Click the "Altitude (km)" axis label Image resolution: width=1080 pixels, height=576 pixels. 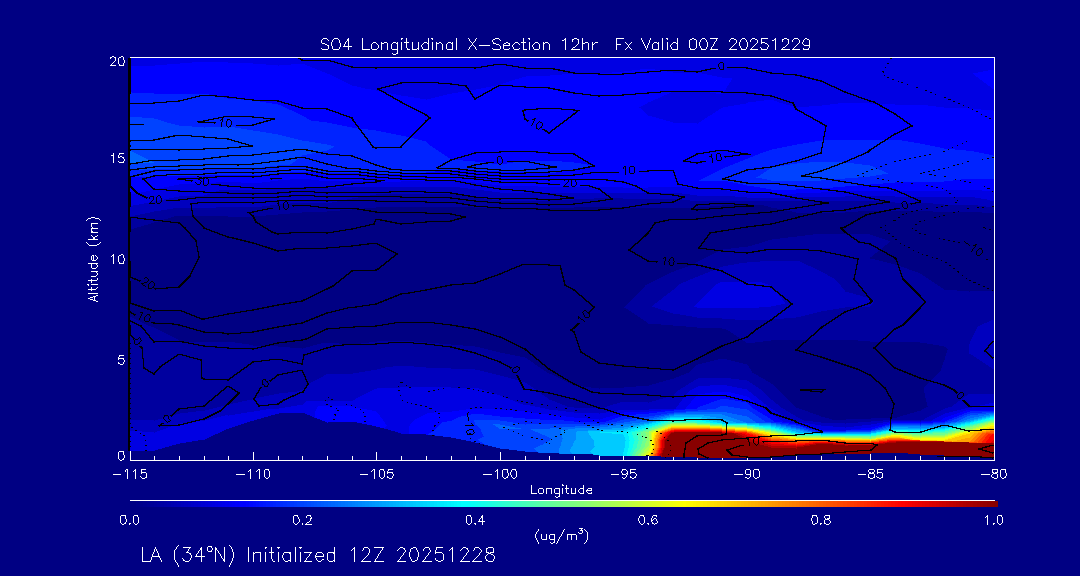94,258
